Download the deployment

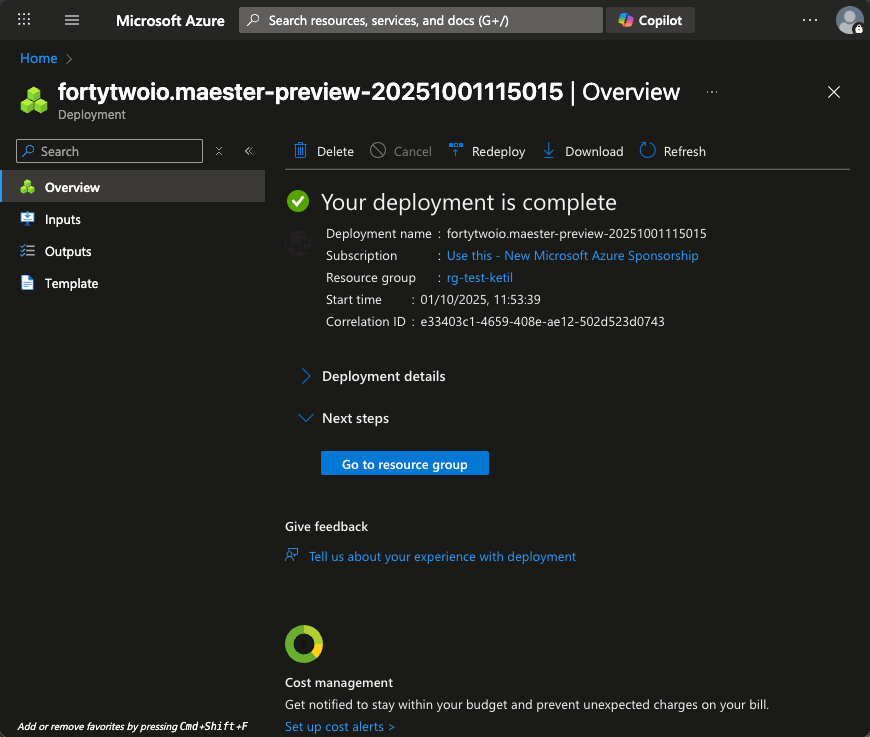[582, 151]
